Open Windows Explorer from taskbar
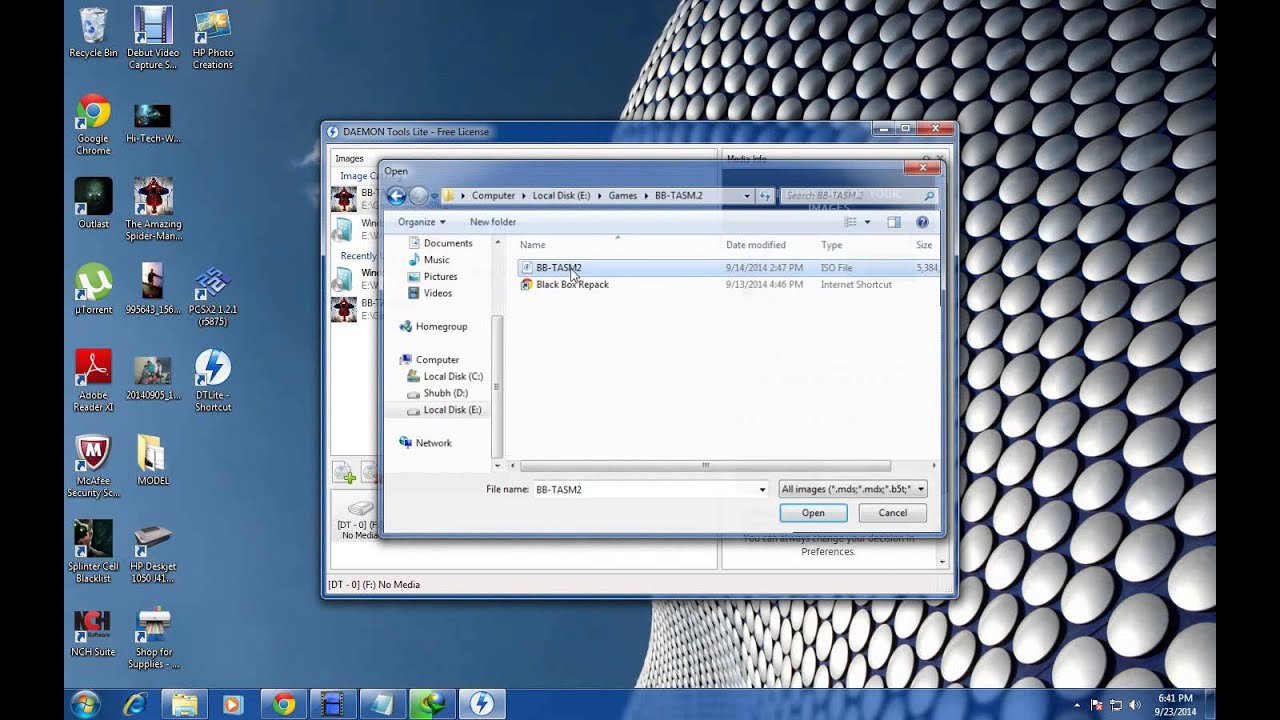Image resolution: width=1280 pixels, height=720 pixels. (184, 704)
